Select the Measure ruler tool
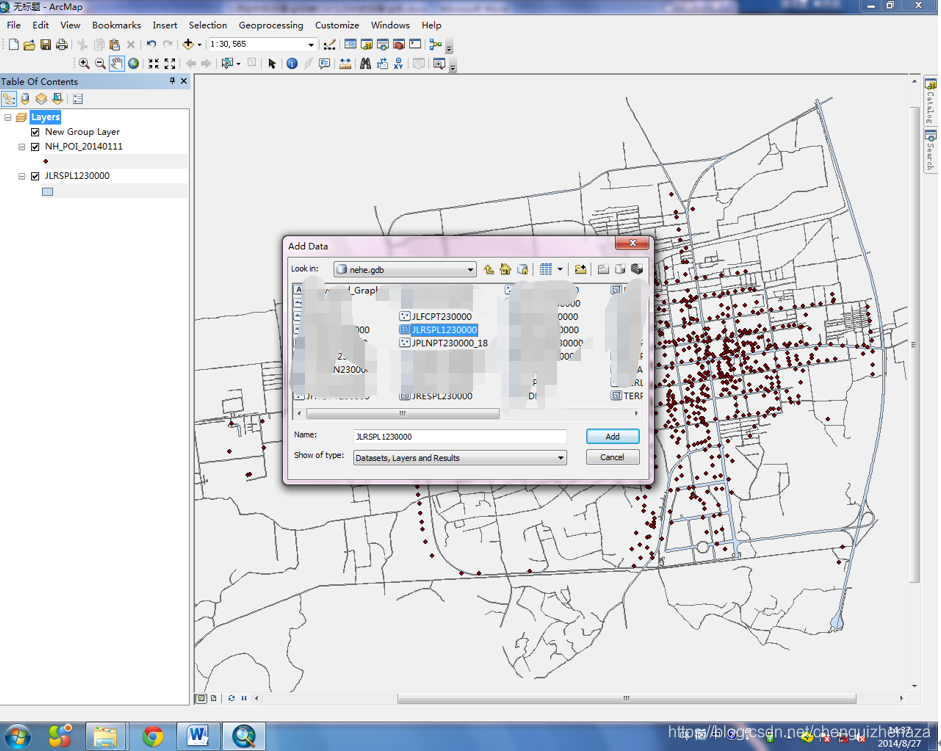 coord(345,64)
